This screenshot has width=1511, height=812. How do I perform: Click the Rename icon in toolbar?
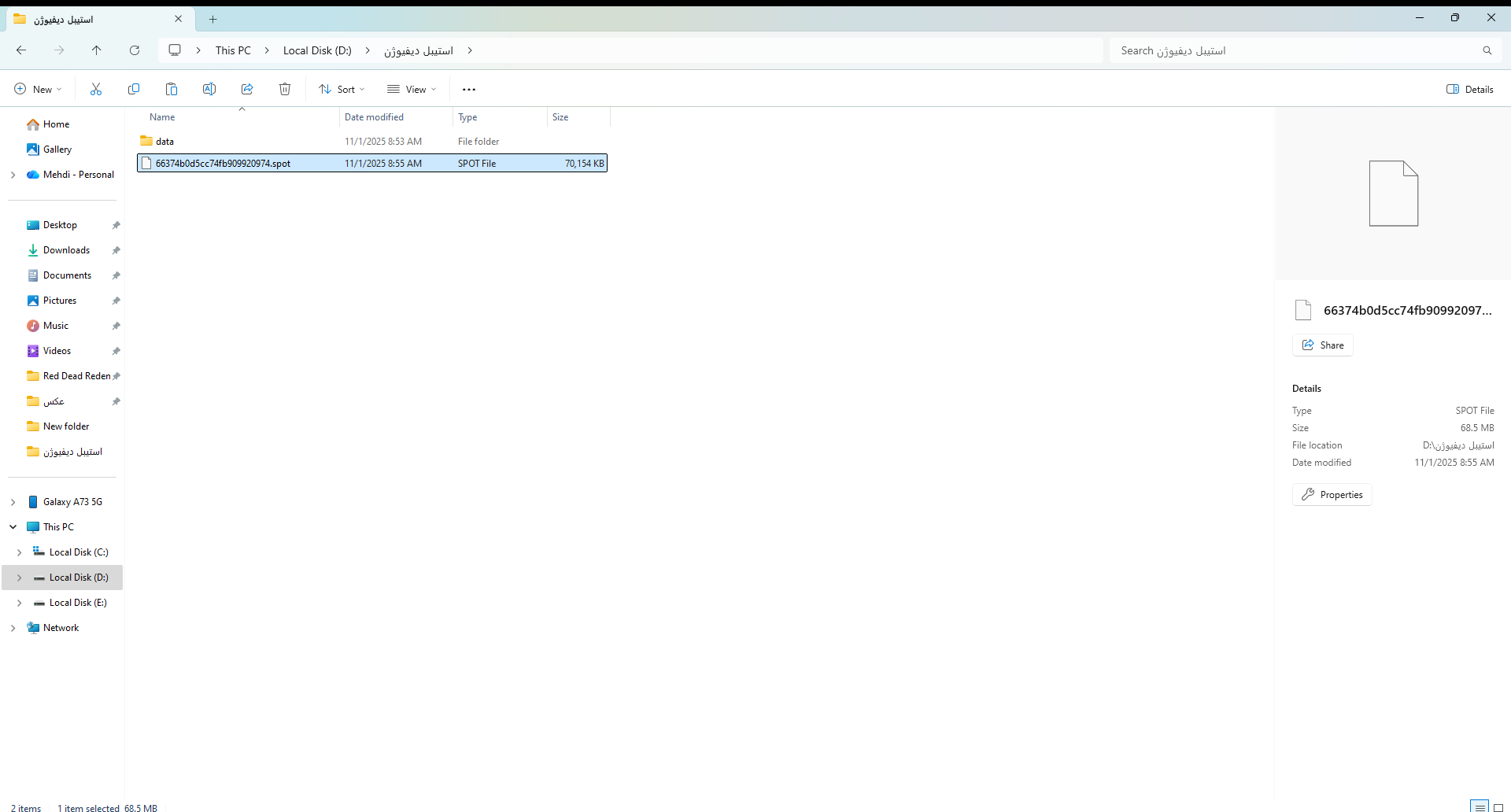209,89
